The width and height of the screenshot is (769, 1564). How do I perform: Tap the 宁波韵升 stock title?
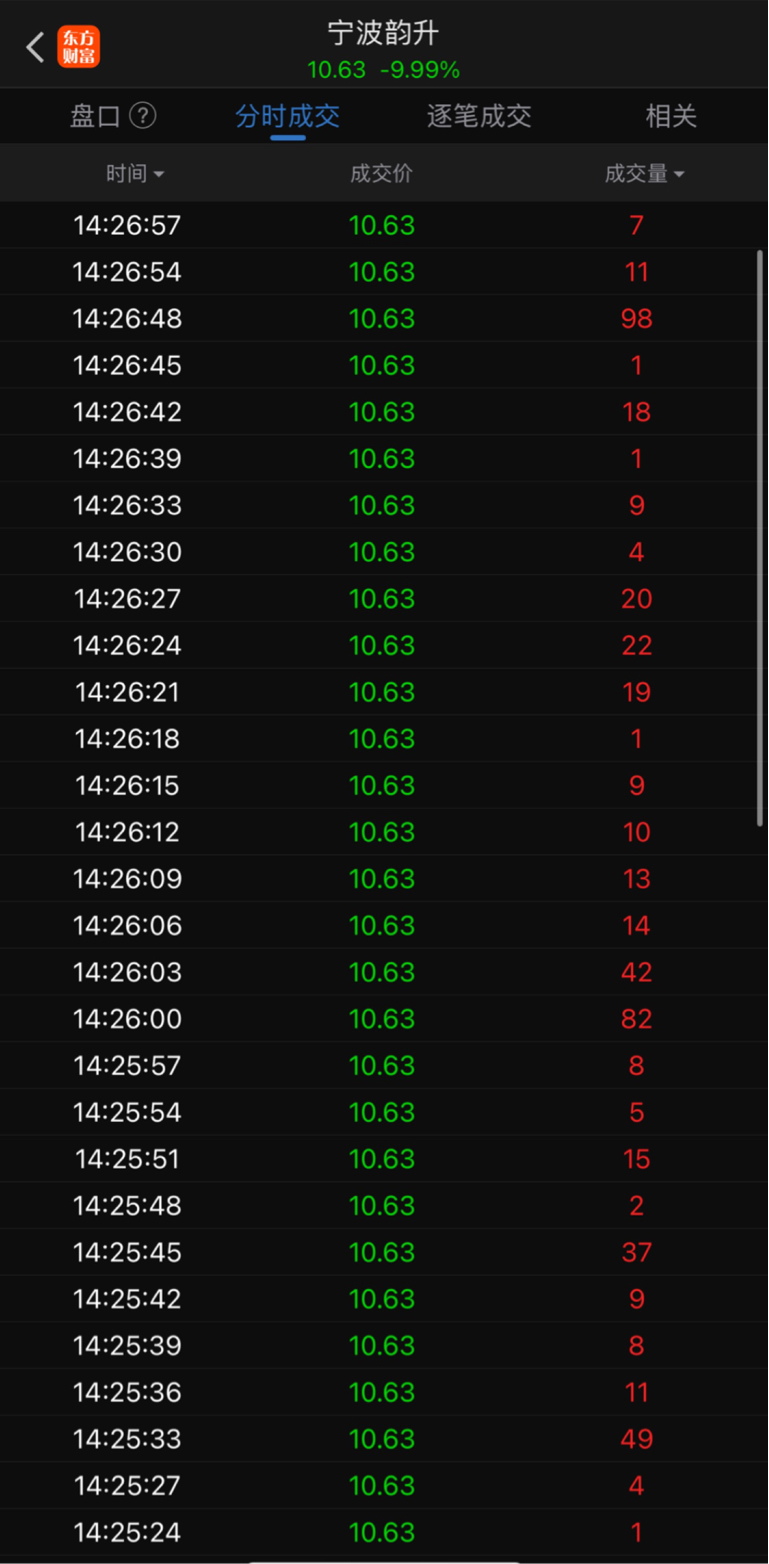point(383,34)
